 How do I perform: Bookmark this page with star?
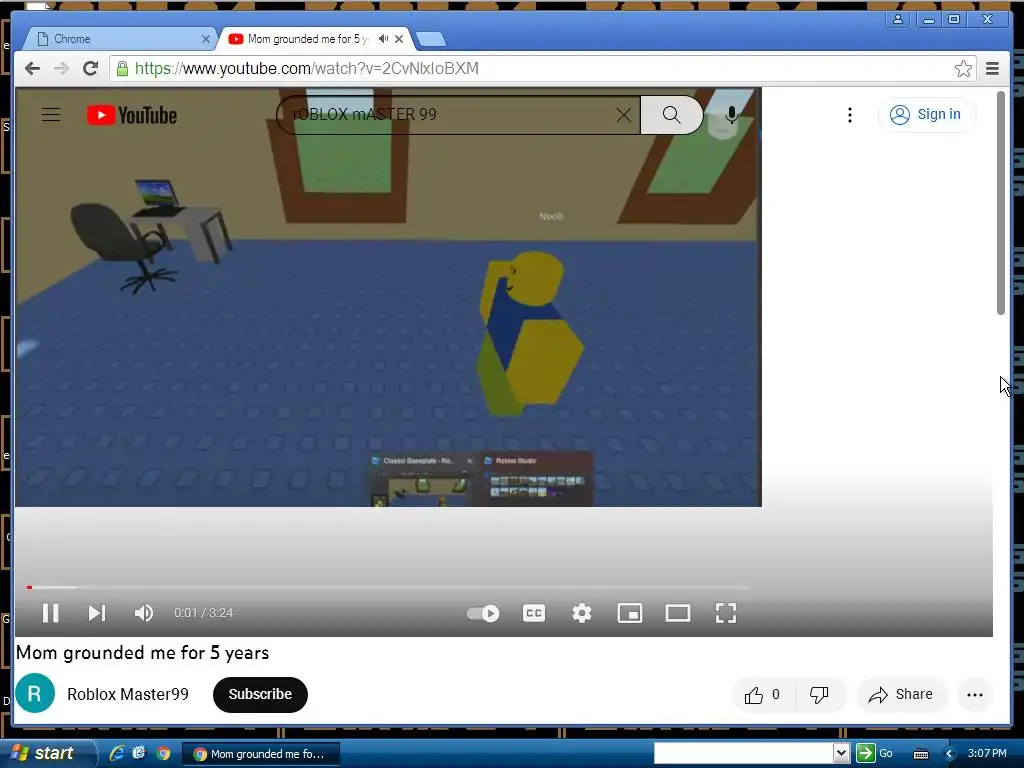point(963,69)
